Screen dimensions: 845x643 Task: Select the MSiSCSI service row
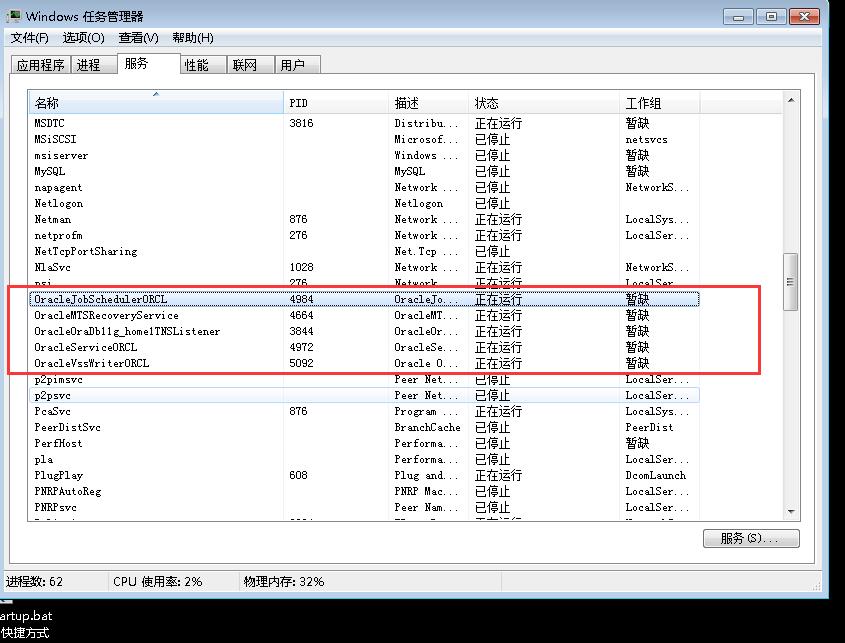364,139
